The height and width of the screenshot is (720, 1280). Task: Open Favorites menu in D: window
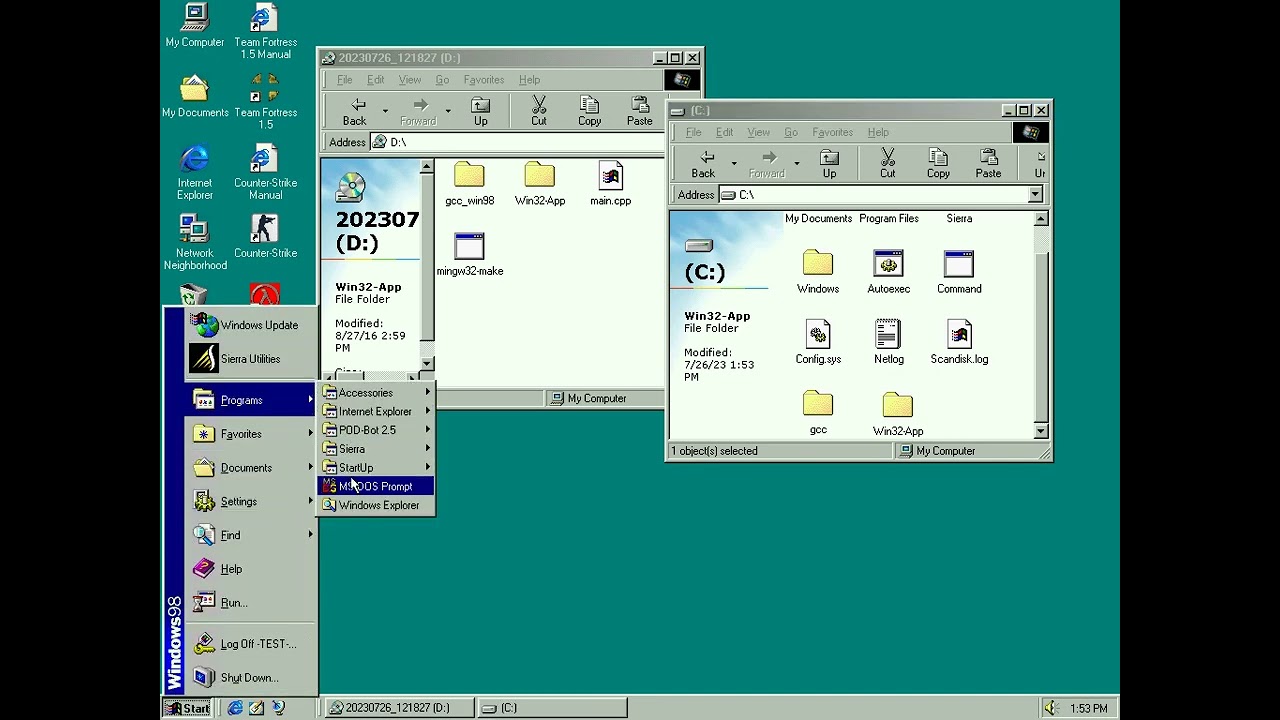[484, 80]
